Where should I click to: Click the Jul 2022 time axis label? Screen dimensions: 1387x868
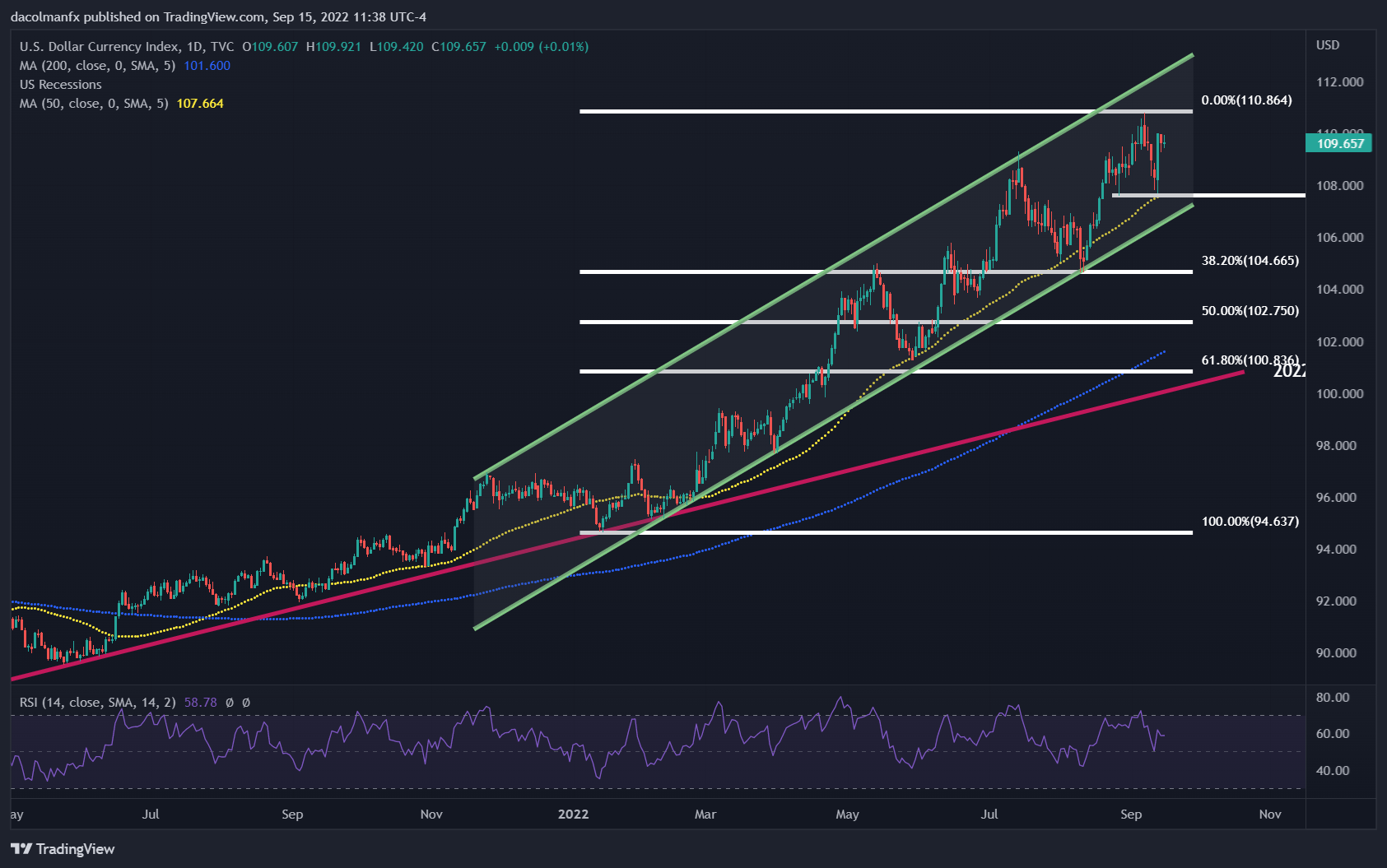[989, 815]
